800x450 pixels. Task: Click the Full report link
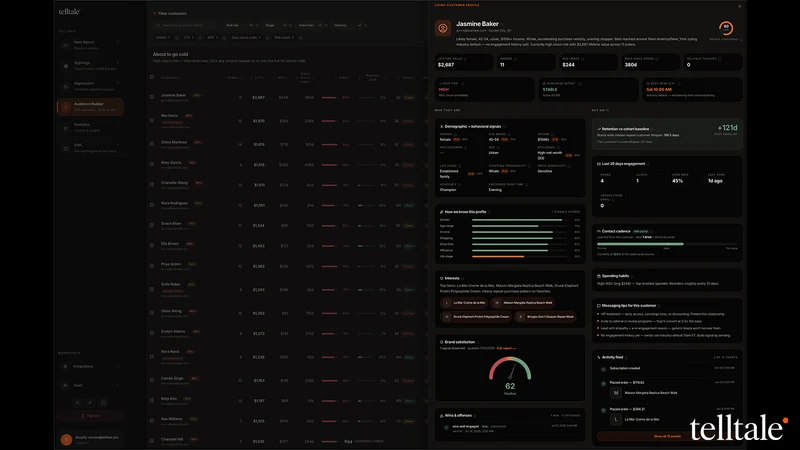(x=506, y=348)
